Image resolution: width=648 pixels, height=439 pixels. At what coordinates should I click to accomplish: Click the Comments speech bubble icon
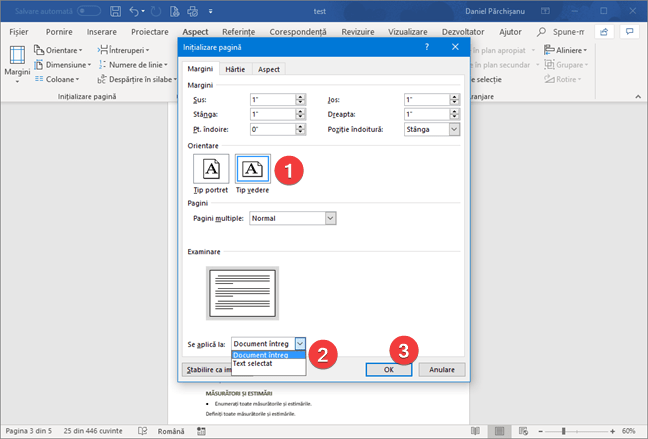click(629, 32)
